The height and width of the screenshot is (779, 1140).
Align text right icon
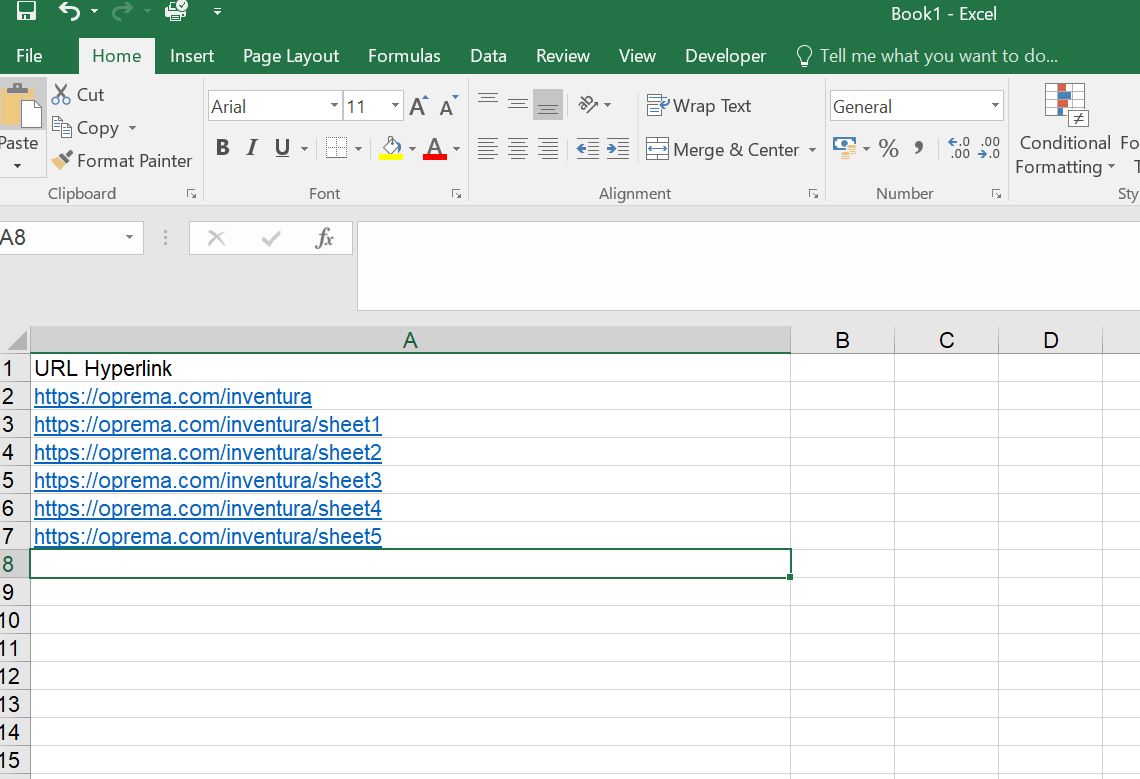(547, 149)
